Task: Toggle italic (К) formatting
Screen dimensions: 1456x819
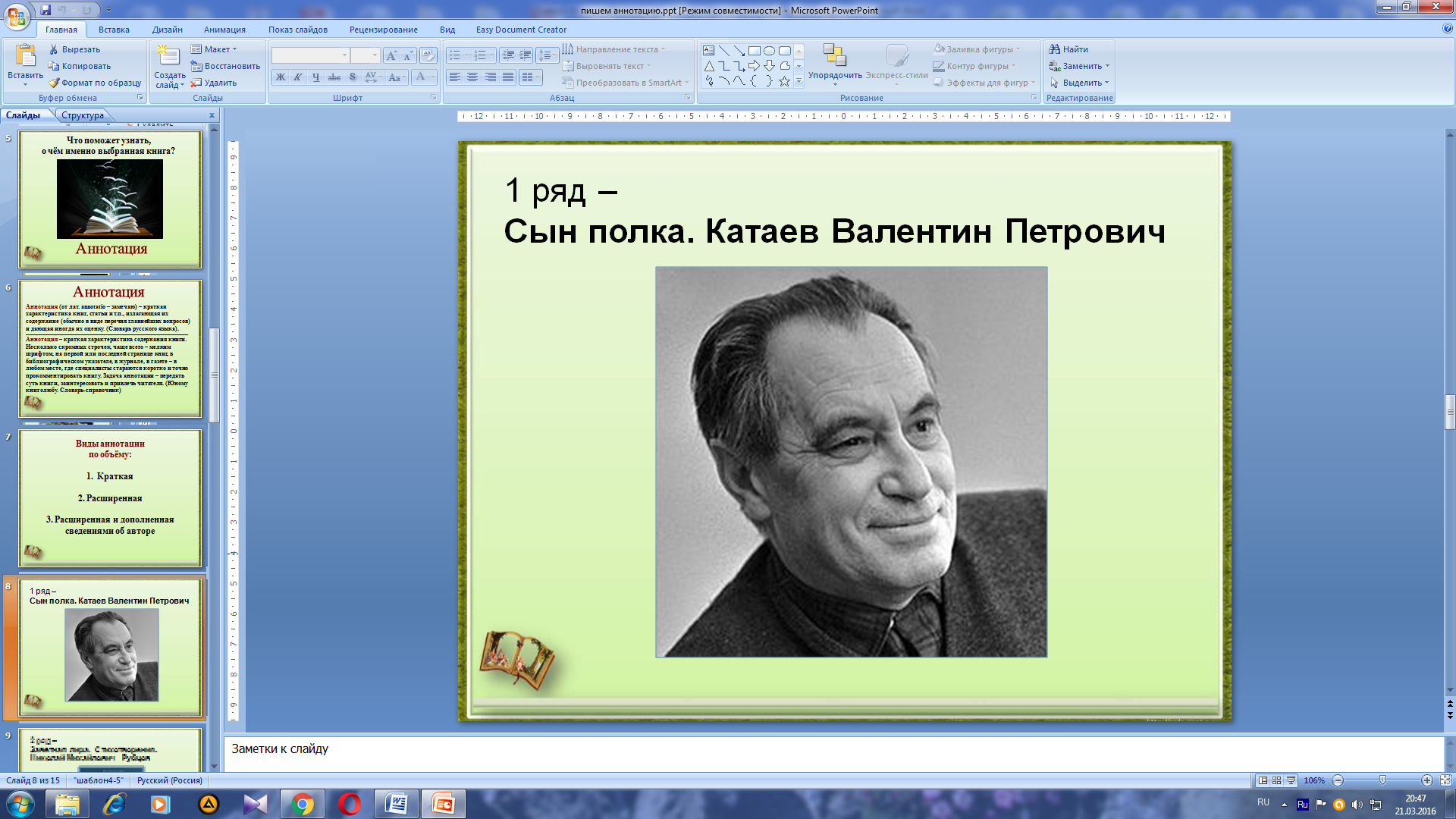Action: point(298,77)
